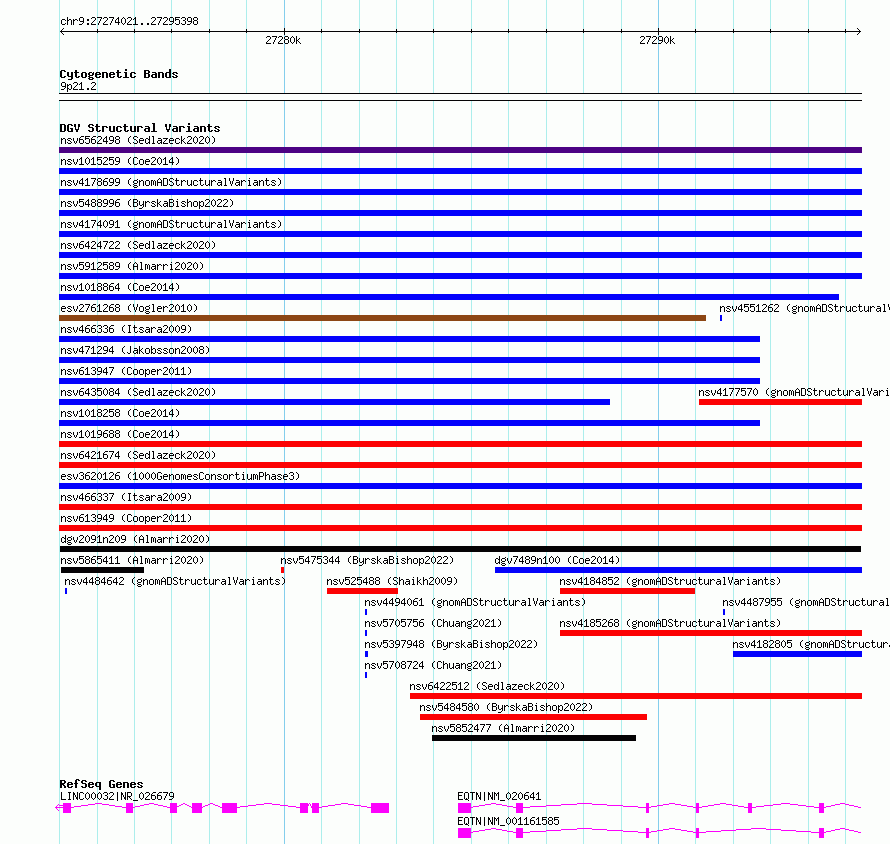Click the nsv4484642 (gnomADStructuralVariants) label
This screenshot has width=890, height=844.
[175, 581]
